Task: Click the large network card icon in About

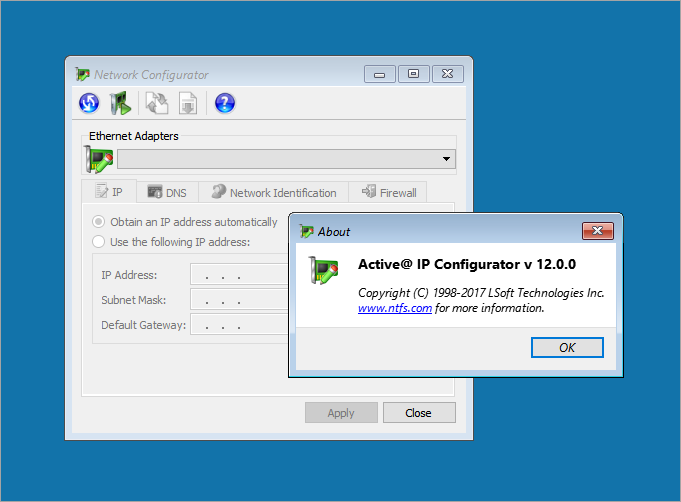Action: (324, 270)
